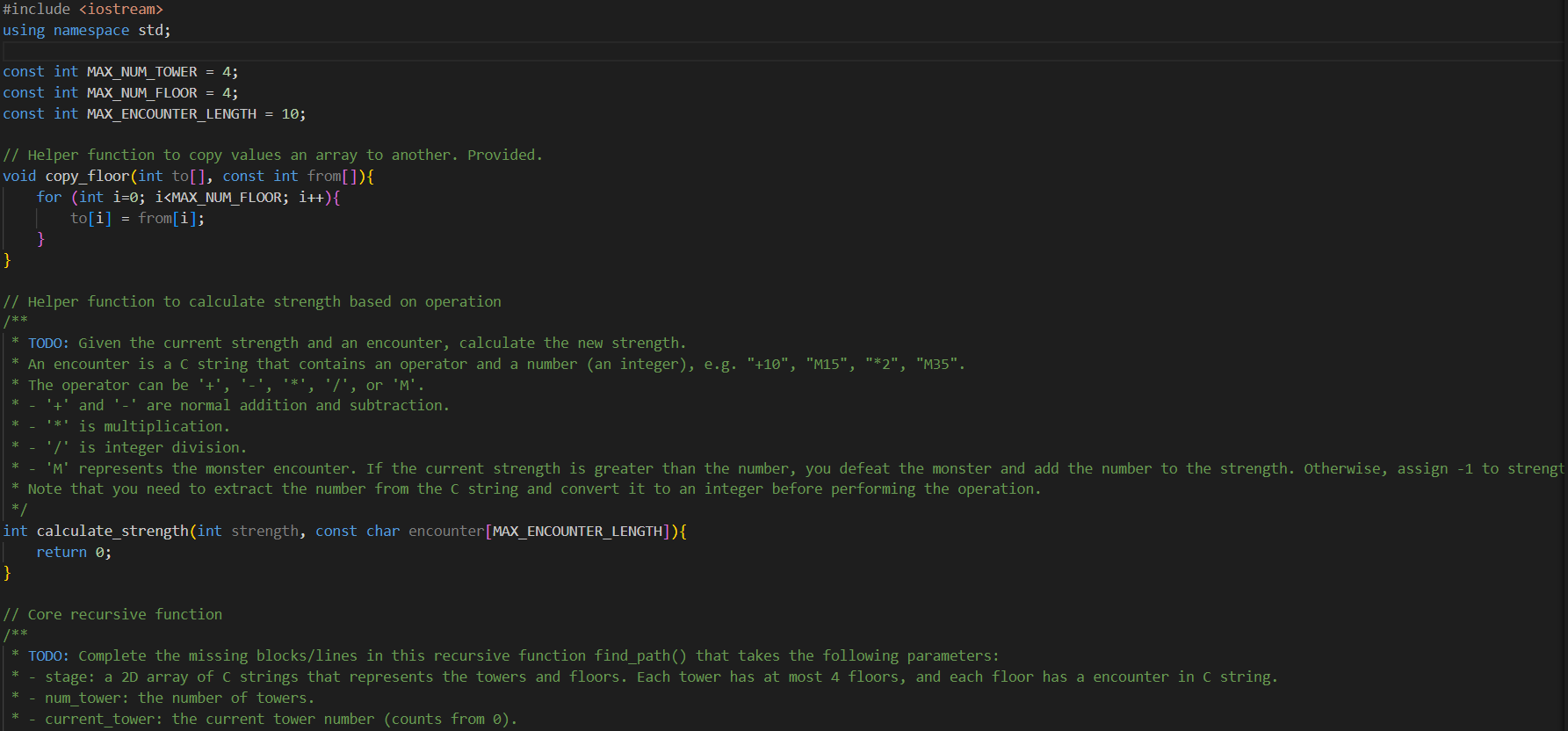Click the closing brace of calculate_strength

pos(7,574)
